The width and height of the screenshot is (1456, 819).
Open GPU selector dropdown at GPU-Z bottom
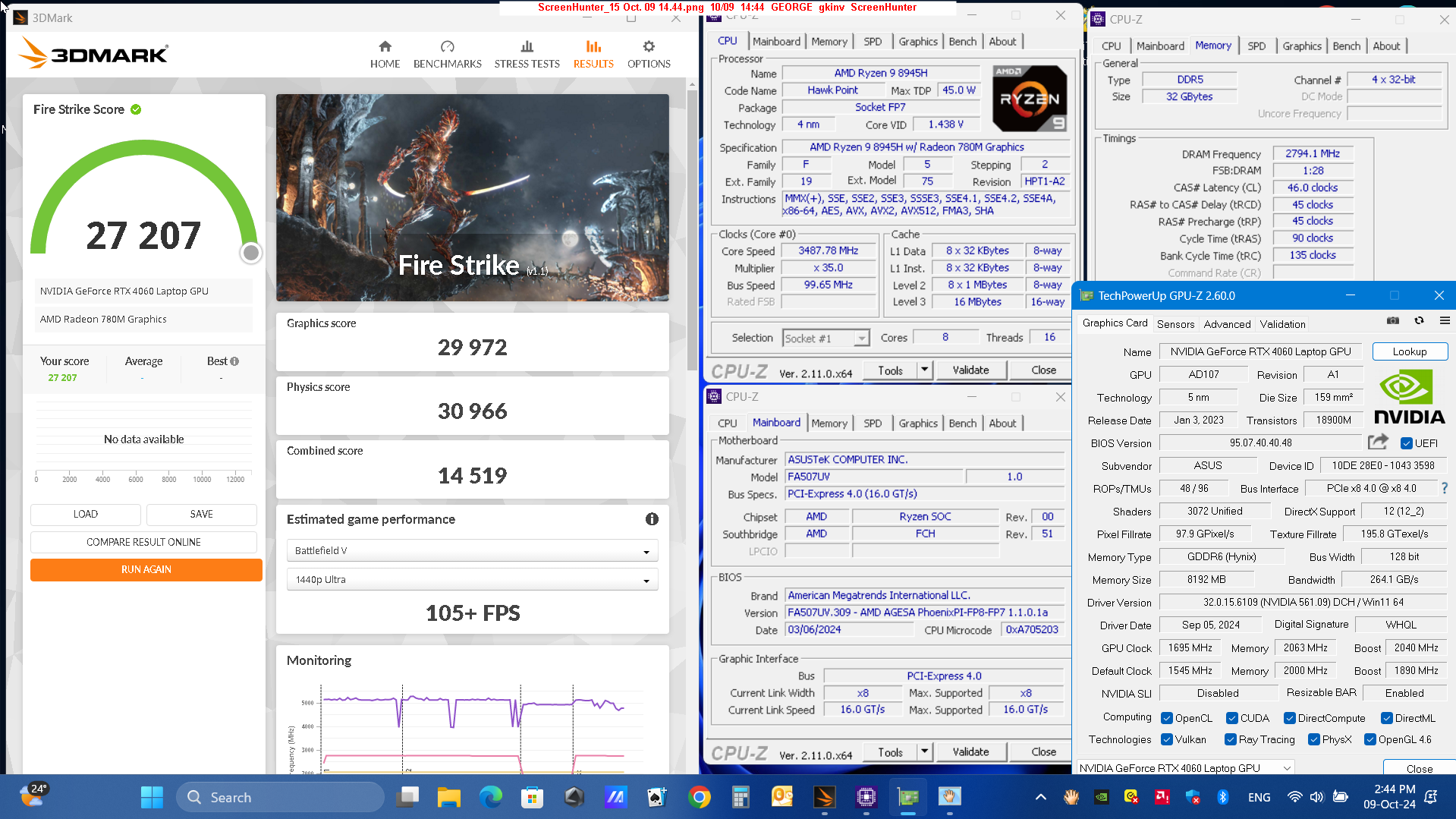1186,767
